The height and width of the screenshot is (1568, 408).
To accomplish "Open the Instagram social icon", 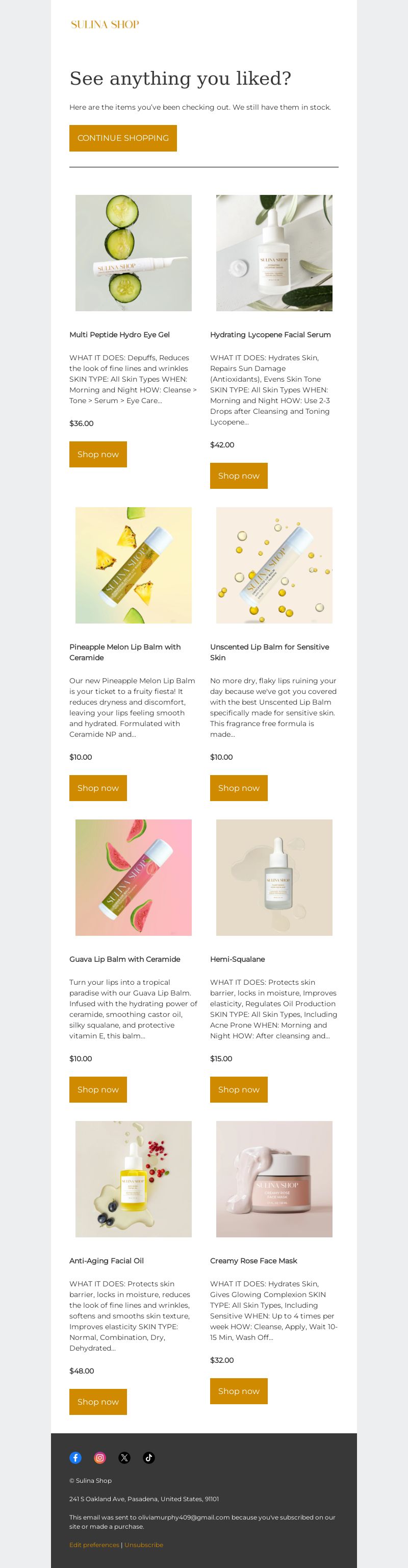I will point(100,1457).
